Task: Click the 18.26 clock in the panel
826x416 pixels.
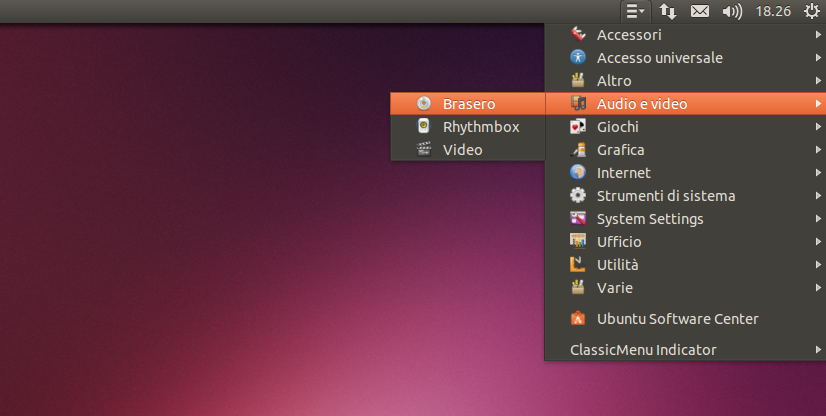Action: (773, 11)
